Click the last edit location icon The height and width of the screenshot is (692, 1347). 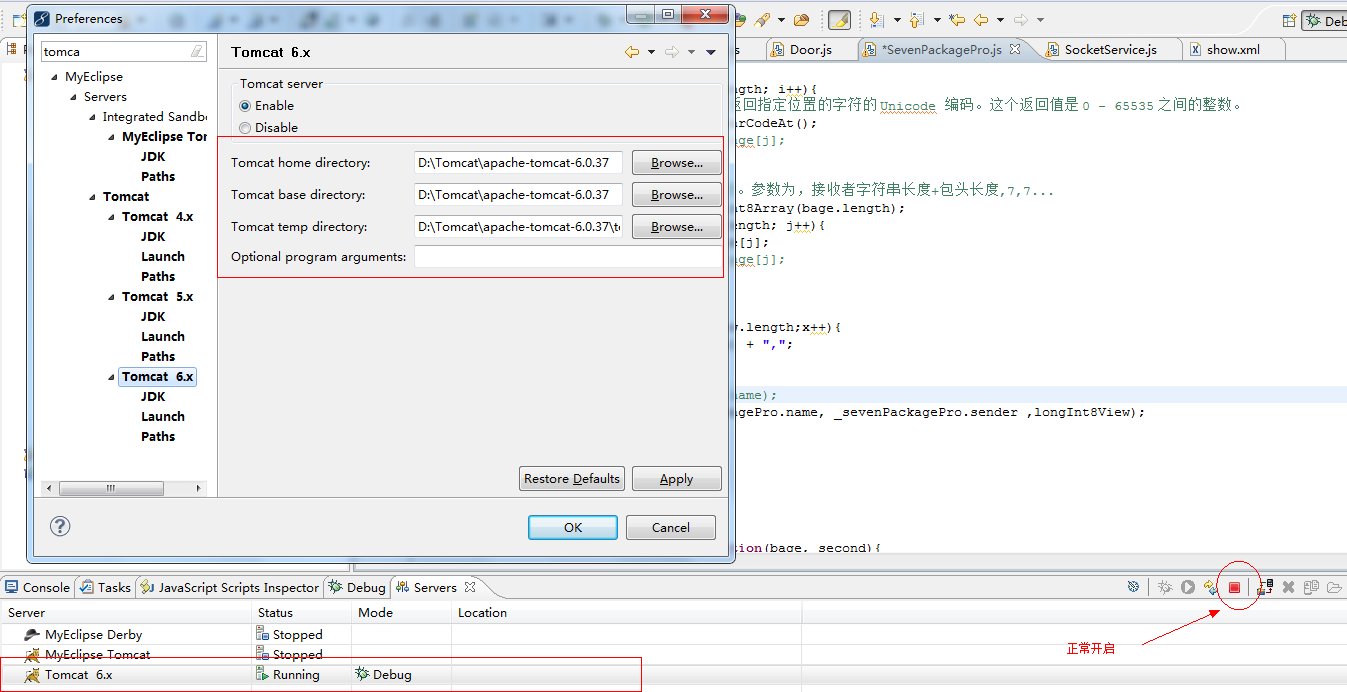pyautogui.click(x=957, y=20)
